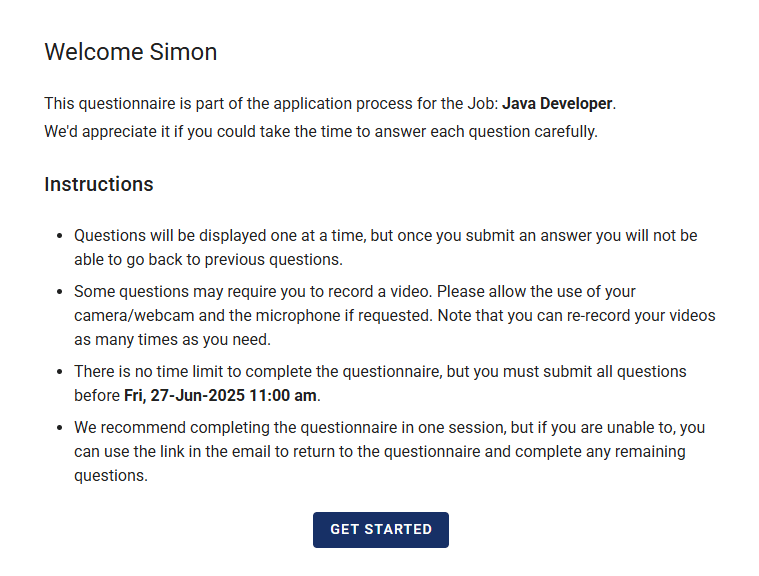Click the Instructions heading
Viewport: 759px width, 576px height.
tap(99, 185)
